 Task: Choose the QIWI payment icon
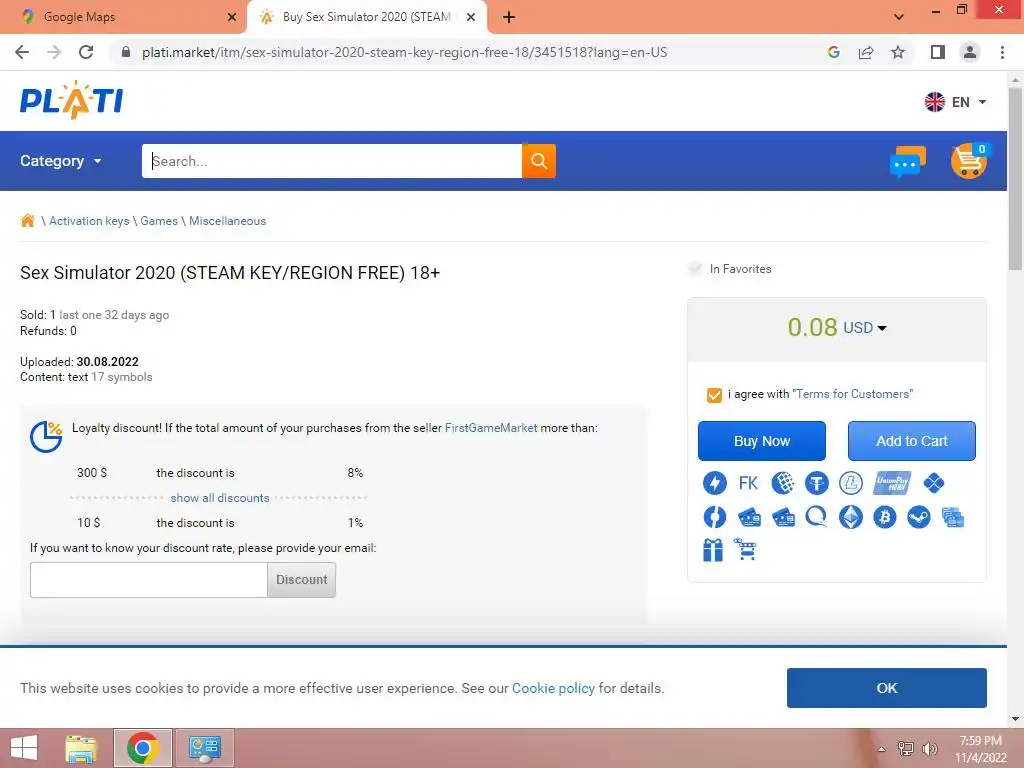tap(816, 517)
